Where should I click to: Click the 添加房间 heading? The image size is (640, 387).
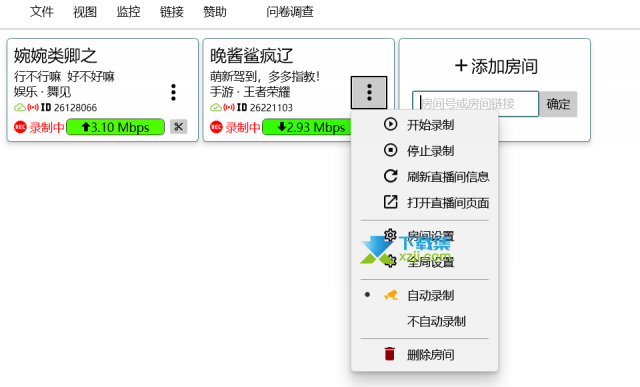pyautogui.click(x=496, y=66)
